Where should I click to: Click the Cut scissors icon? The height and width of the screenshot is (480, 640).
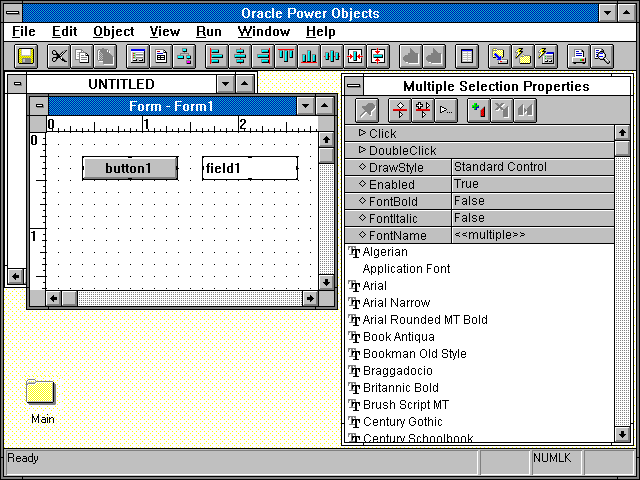[60, 56]
